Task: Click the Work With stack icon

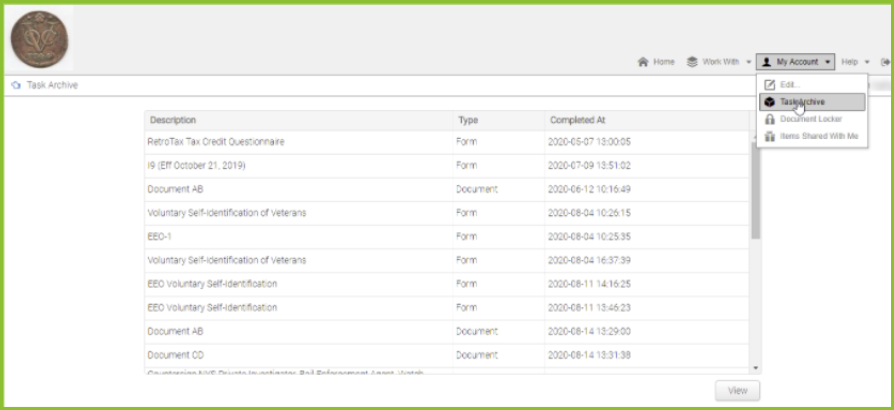Action: click(692, 62)
